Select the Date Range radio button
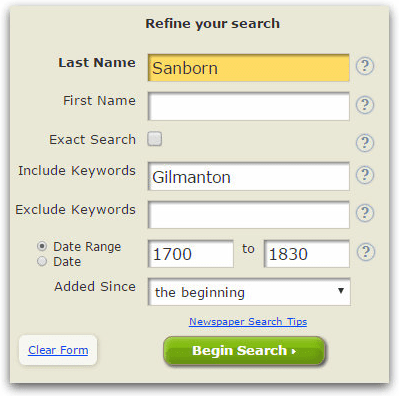The height and width of the screenshot is (396, 399). [42, 246]
